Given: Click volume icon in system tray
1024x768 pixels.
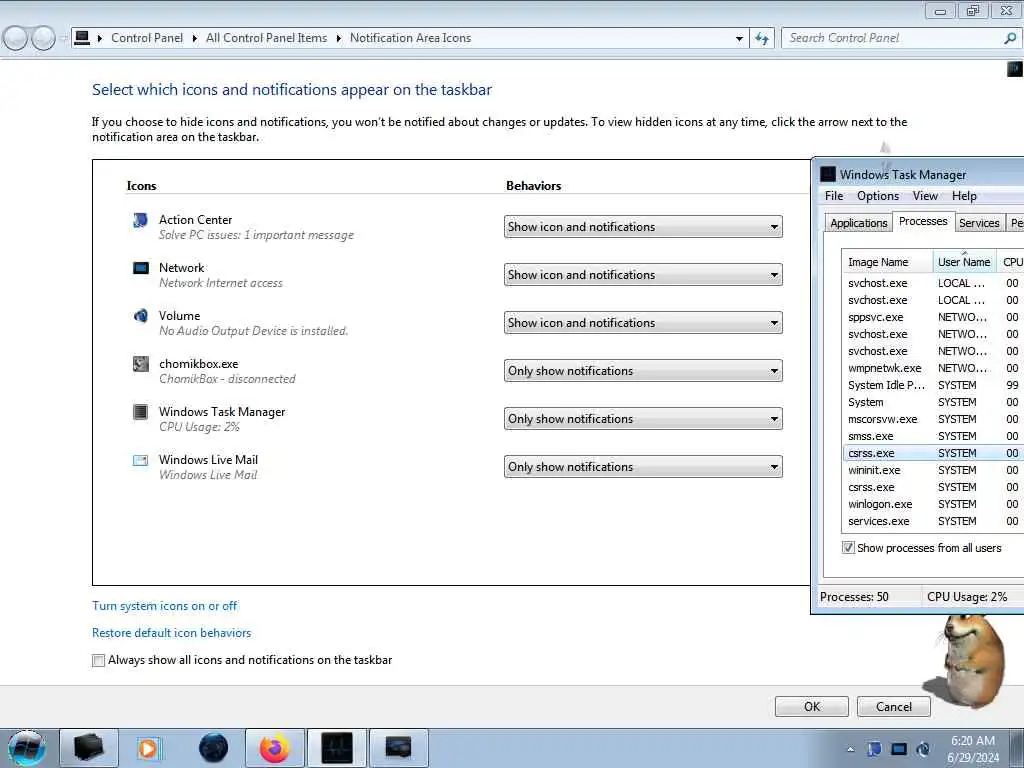Looking at the screenshot, I should click(923, 749).
